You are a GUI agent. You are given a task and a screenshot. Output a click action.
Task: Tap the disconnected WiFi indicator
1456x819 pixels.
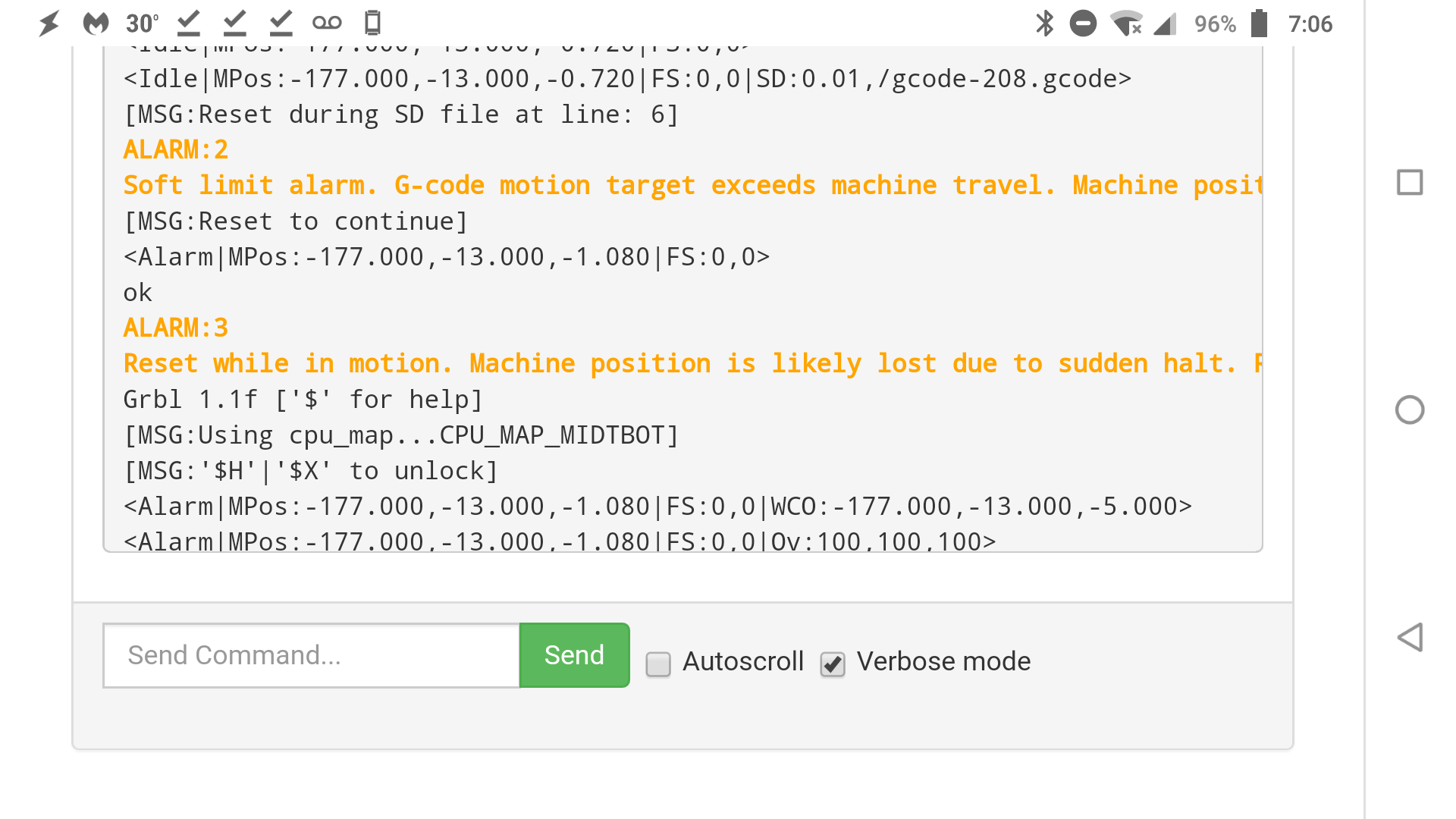[1128, 24]
